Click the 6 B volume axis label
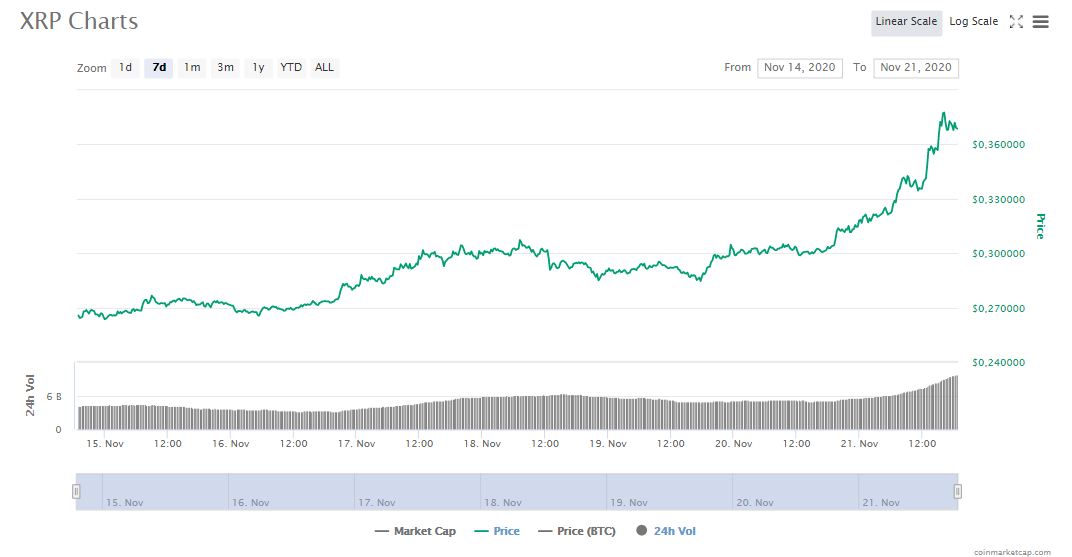Viewport: 1072px width, 557px height. pyautogui.click(x=54, y=396)
